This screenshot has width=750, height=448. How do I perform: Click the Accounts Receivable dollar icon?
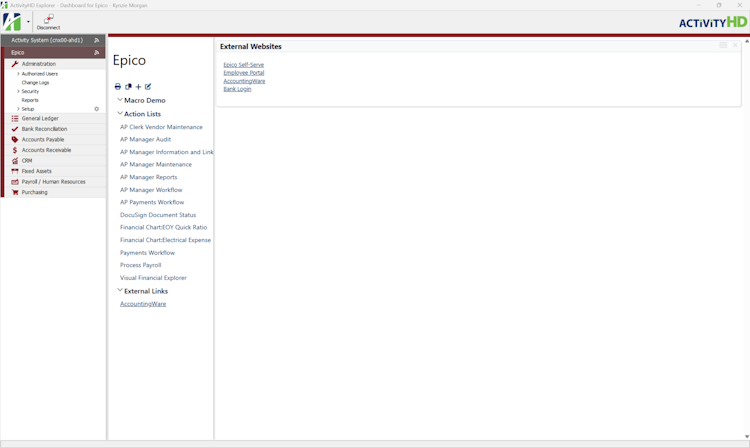point(15,150)
